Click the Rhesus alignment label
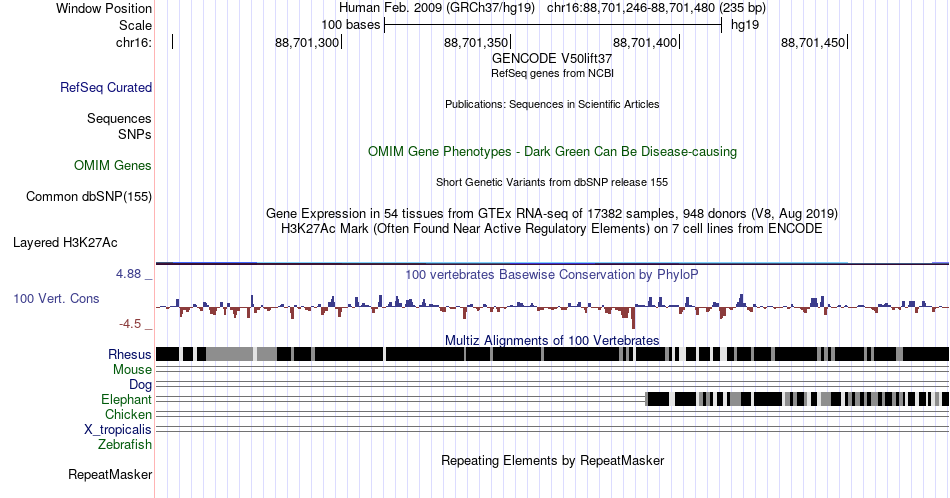The image size is (950, 498). tap(130, 354)
